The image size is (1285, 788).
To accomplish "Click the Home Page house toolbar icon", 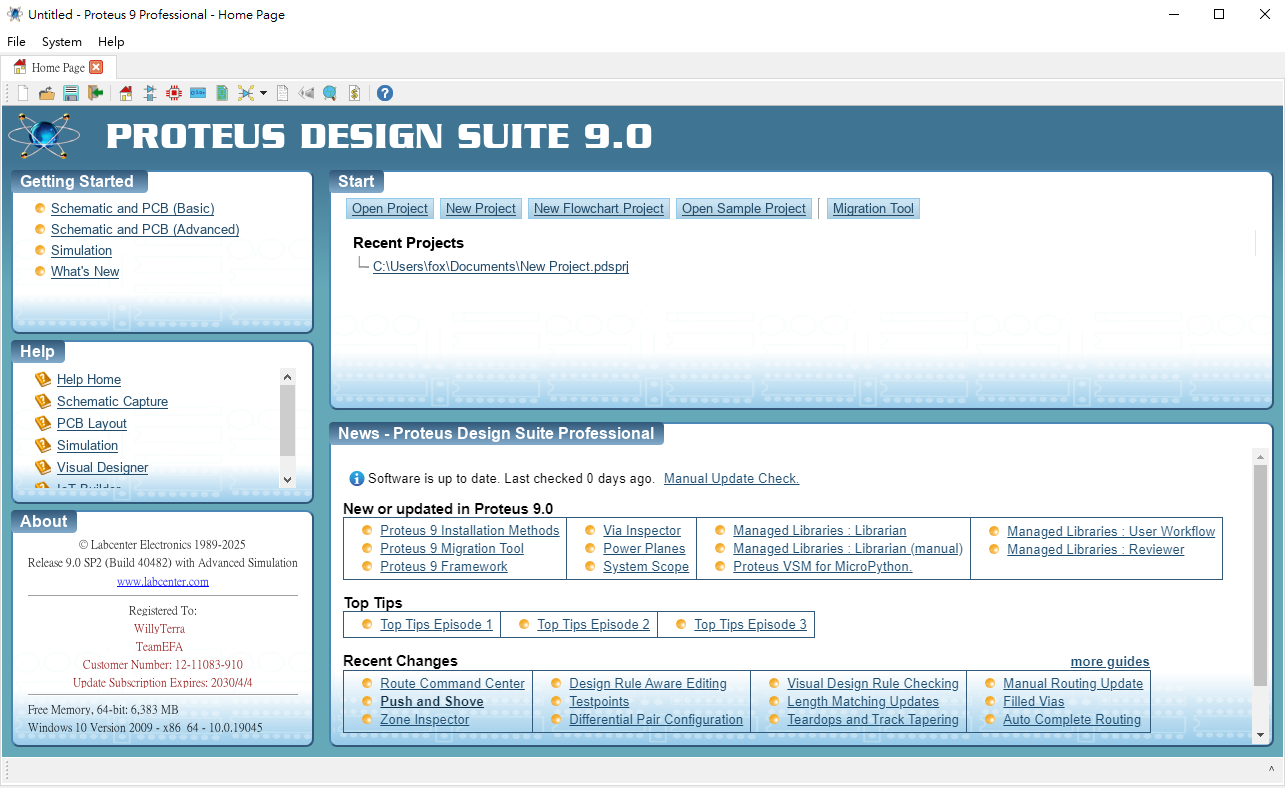I will tap(126, 93).
